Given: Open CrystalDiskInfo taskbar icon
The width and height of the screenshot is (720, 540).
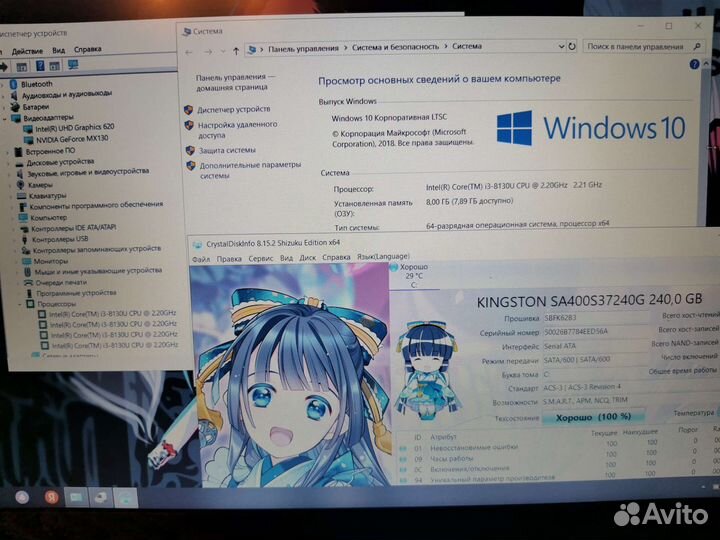Looking at the screenshot, I should click(126, 498).
